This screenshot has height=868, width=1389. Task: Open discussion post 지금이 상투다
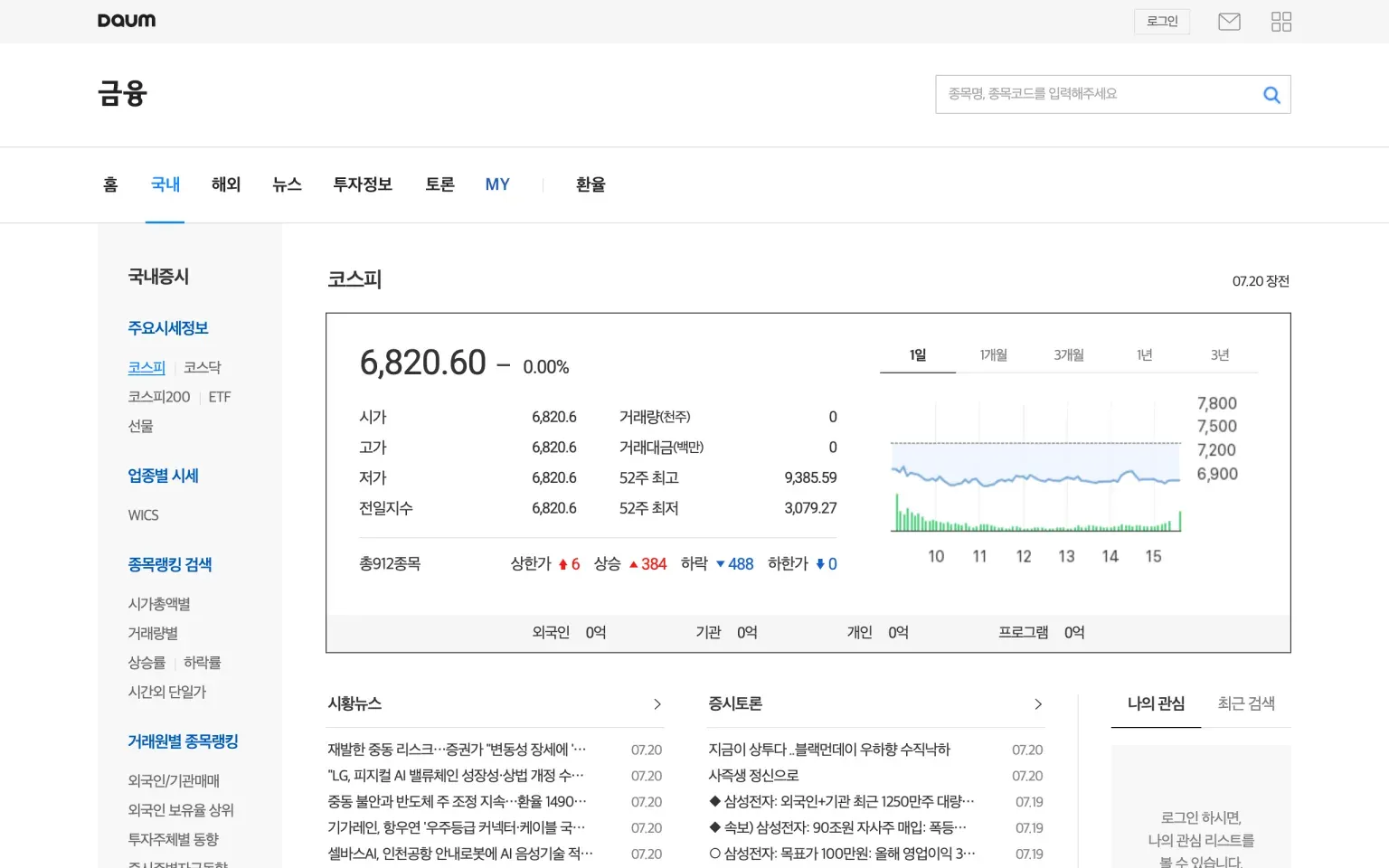[x=829, y=750]
